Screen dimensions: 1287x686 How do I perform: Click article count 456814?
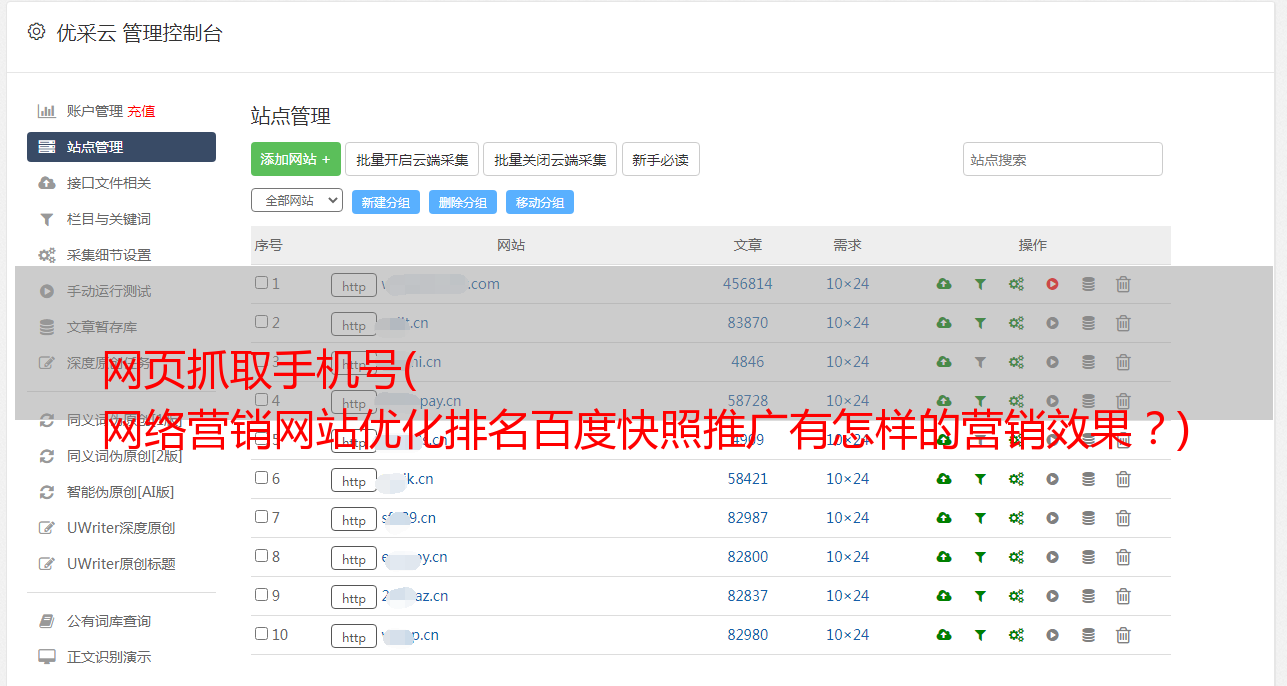[748, 284]
